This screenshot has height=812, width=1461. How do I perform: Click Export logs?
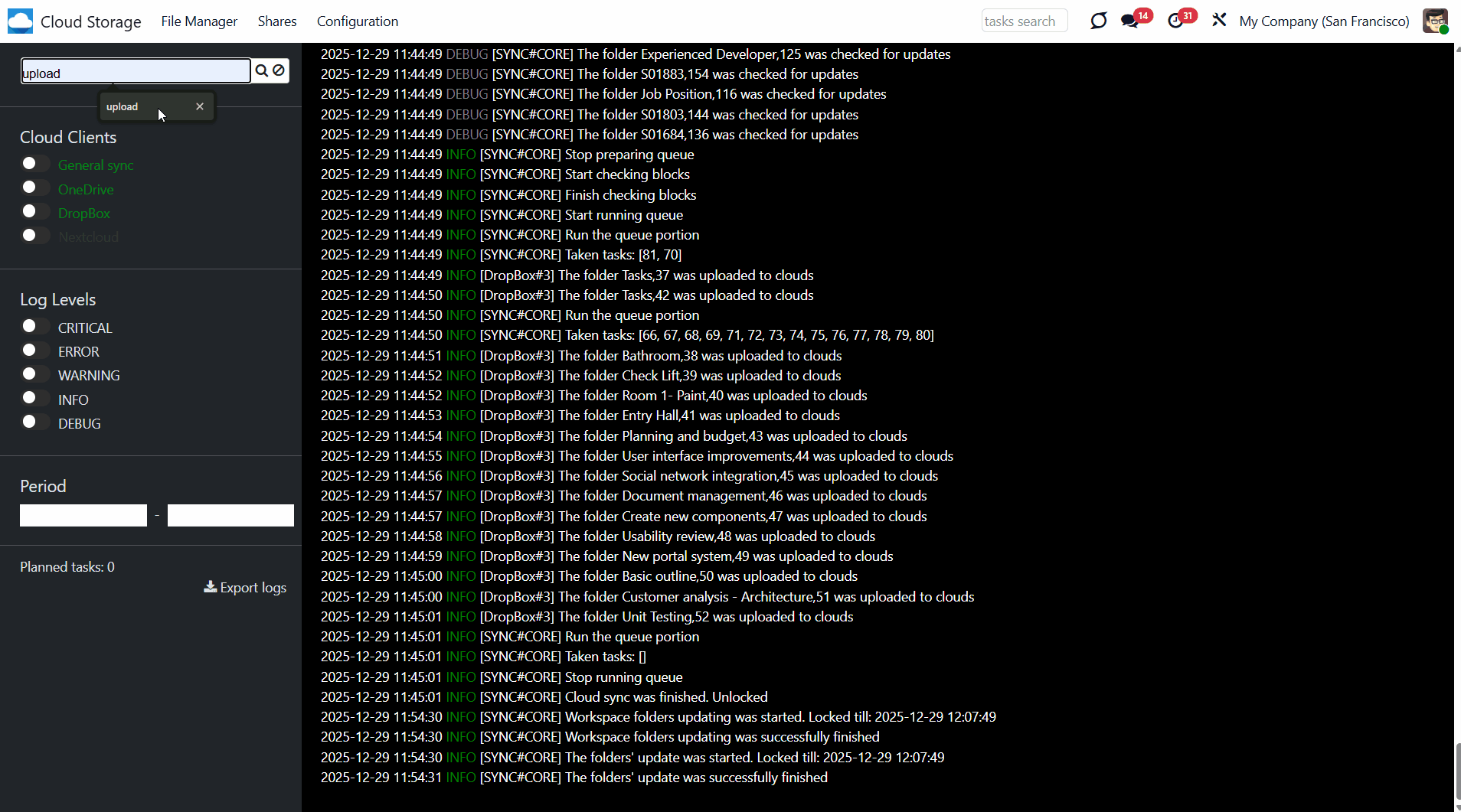tap(245, 588)
